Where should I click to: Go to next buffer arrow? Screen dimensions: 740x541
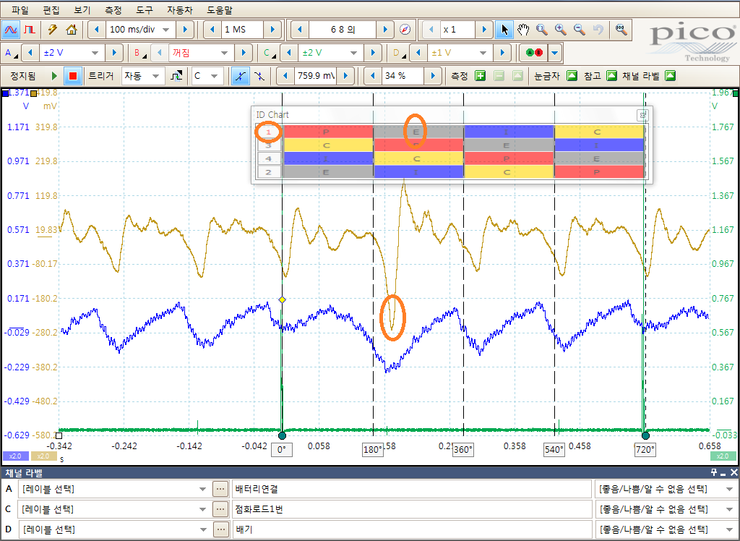tap(385, 30)
